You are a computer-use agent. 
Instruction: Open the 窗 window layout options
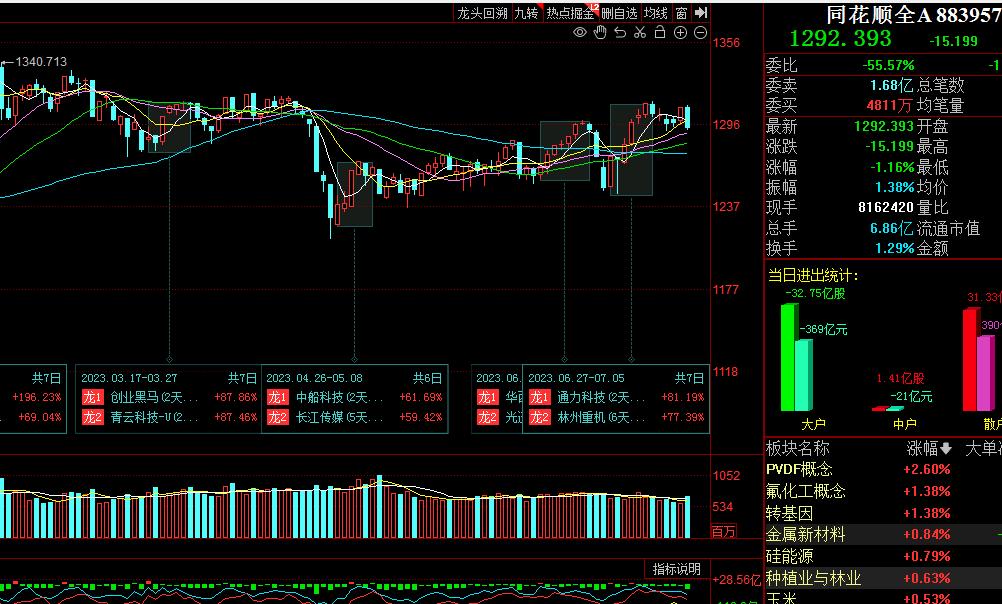pyautogui.click(x=683, y=11)
